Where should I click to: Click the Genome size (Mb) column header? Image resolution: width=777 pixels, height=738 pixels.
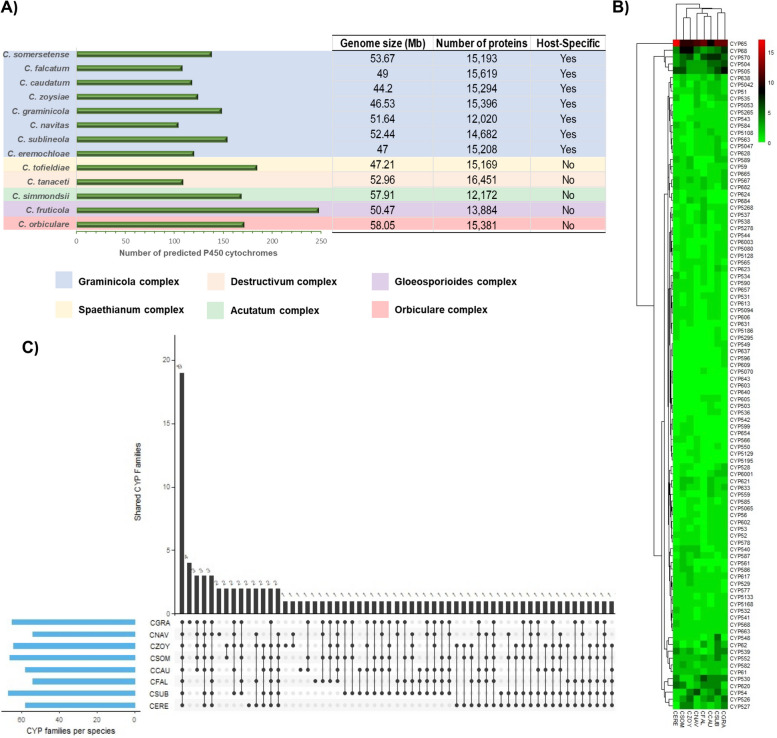pyautogui.click(x=382, y=41)
